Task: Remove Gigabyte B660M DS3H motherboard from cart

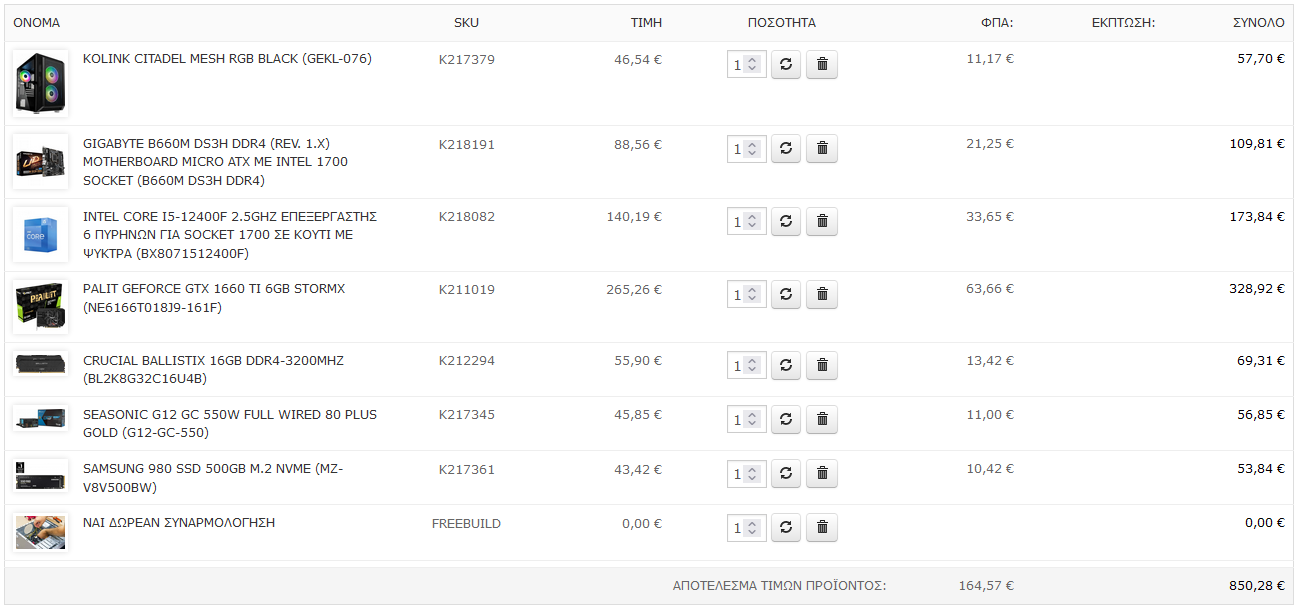Action: 822,149
